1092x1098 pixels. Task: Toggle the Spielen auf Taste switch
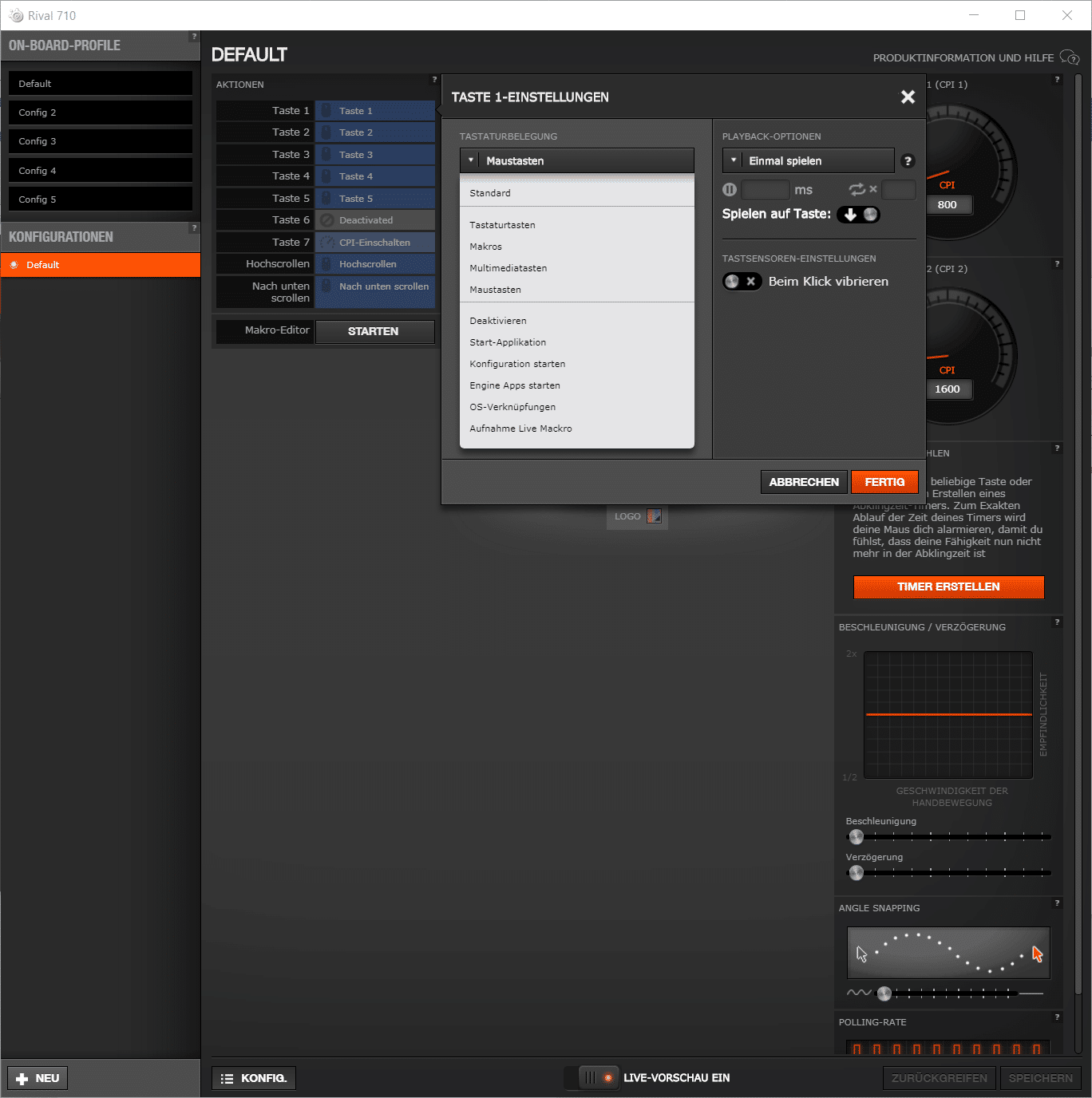point(859,215)
